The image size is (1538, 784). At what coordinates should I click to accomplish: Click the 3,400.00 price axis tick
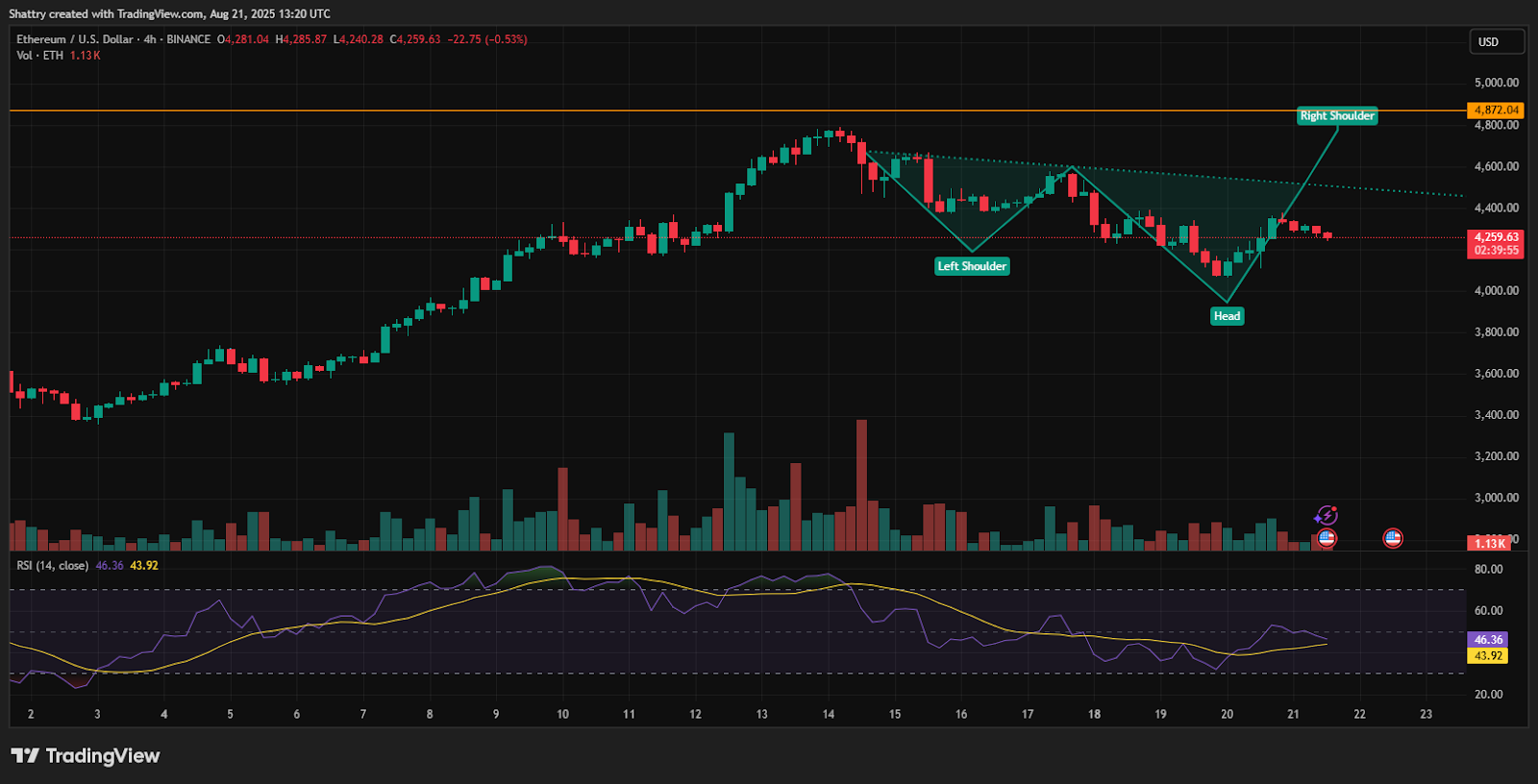pos(1497,415)
